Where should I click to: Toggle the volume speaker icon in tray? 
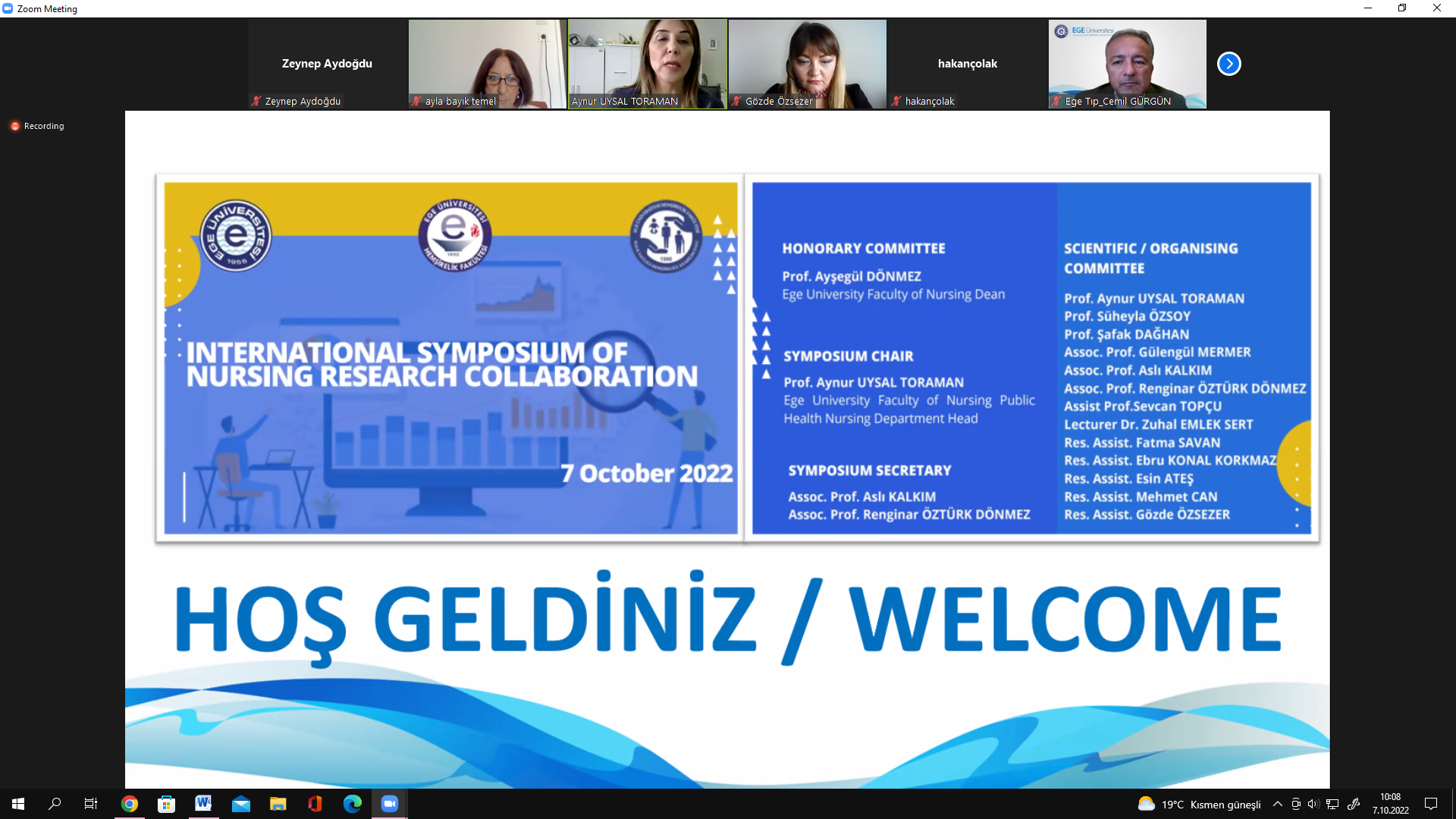[x=1313, y=804]
